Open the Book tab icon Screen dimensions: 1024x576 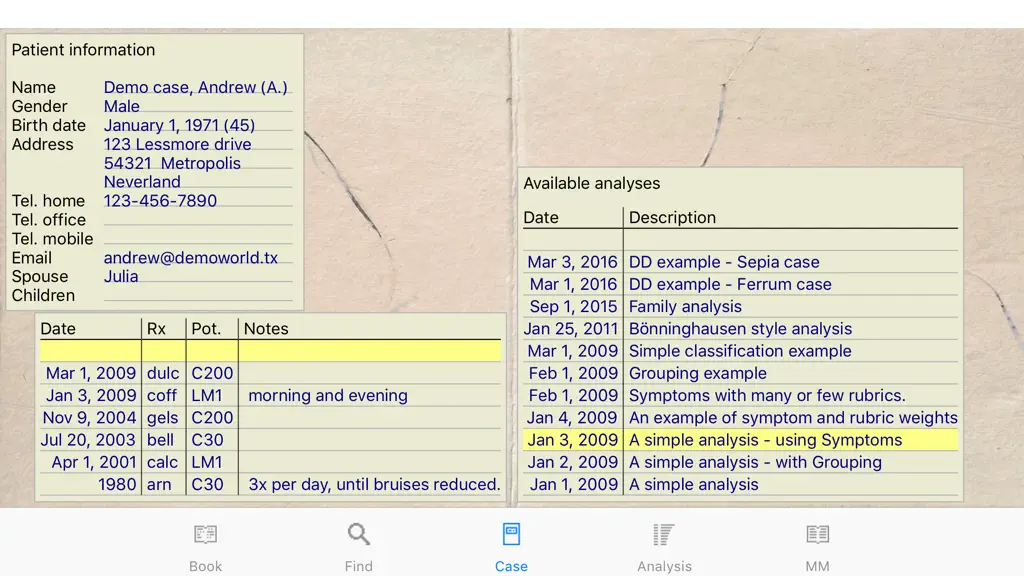[205, 534]
